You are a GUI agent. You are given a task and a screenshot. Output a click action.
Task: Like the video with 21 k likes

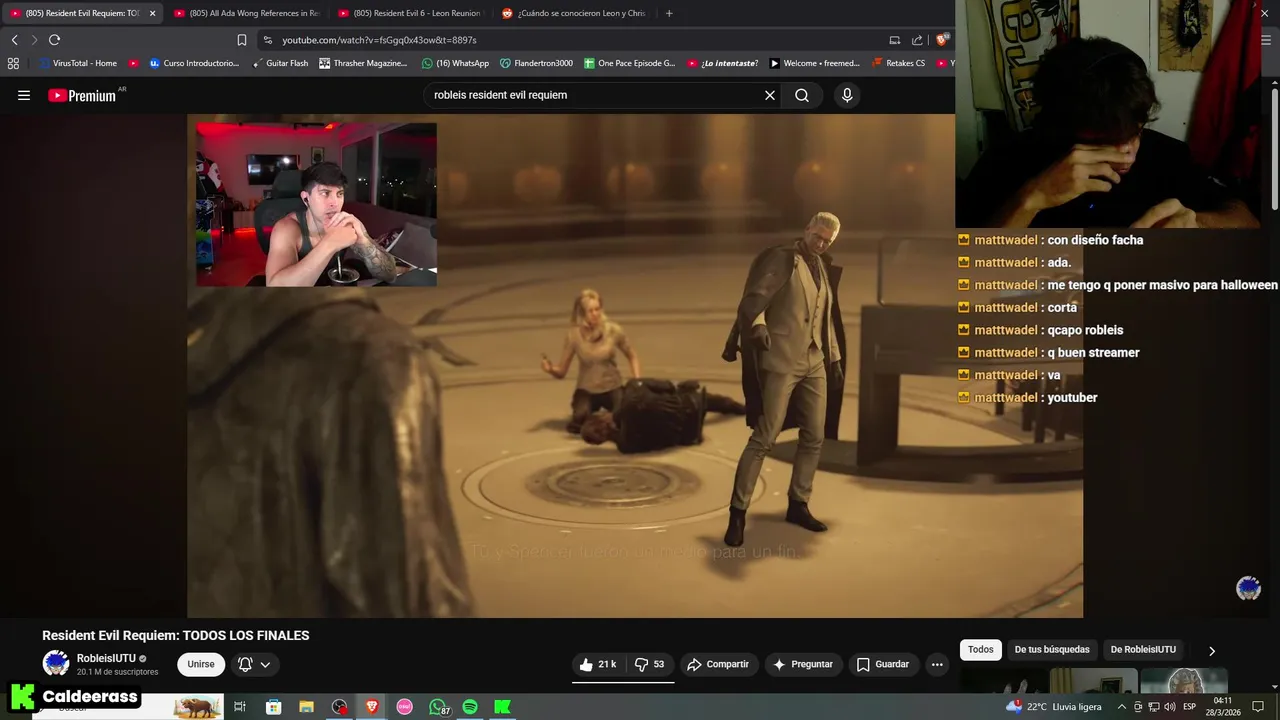597,664
